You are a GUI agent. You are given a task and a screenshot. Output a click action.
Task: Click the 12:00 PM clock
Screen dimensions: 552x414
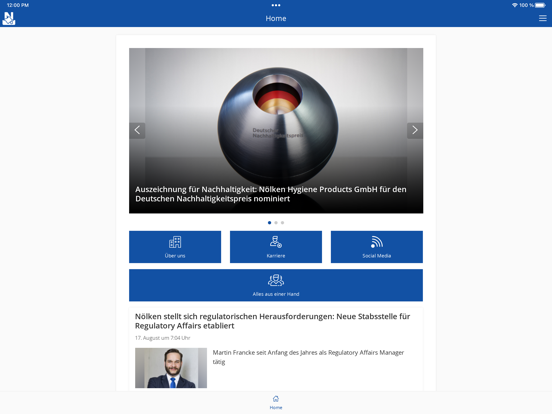point(18,5)
